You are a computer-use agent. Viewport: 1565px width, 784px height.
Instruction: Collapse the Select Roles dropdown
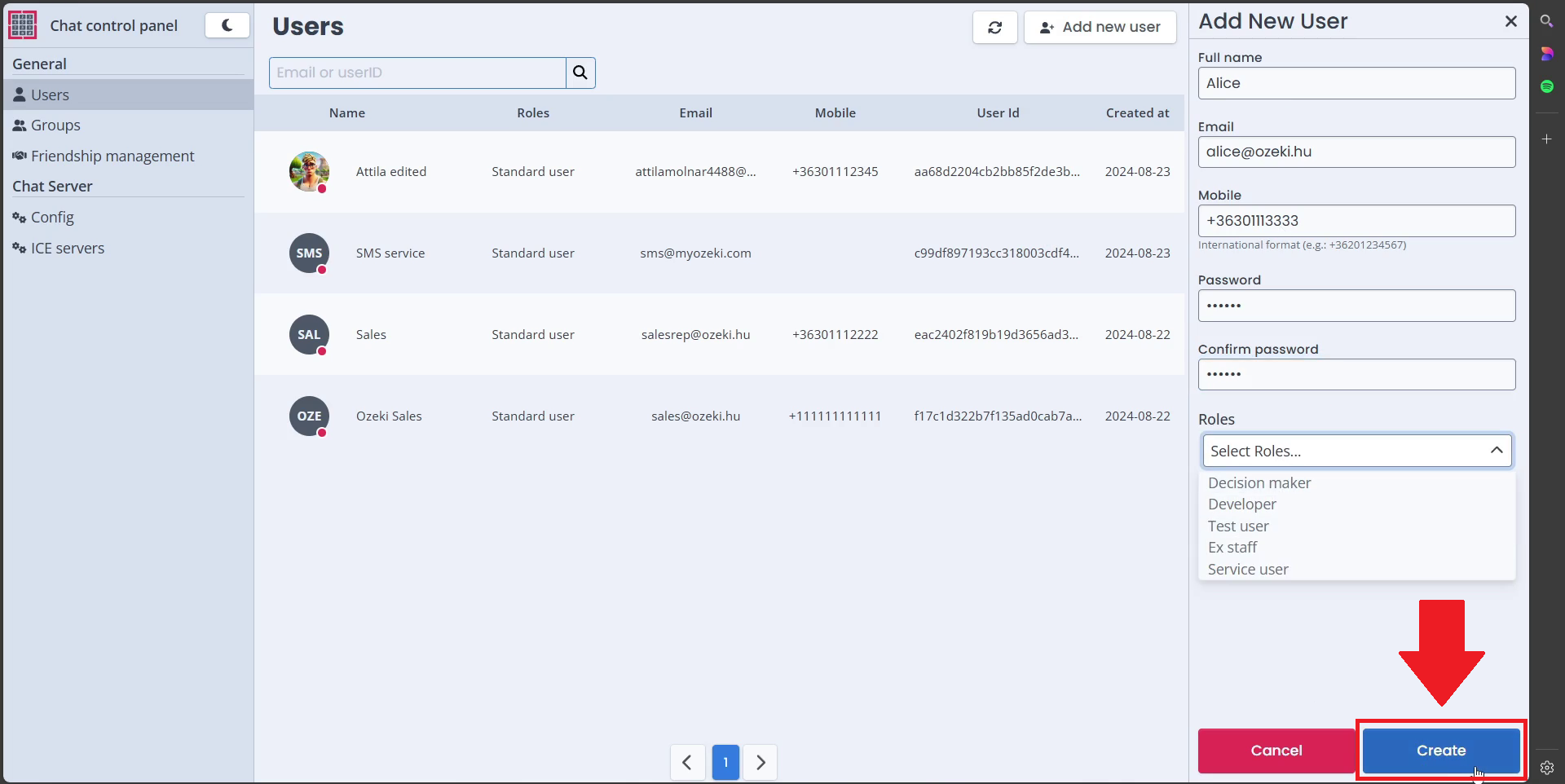click(x=1496, y=451)
